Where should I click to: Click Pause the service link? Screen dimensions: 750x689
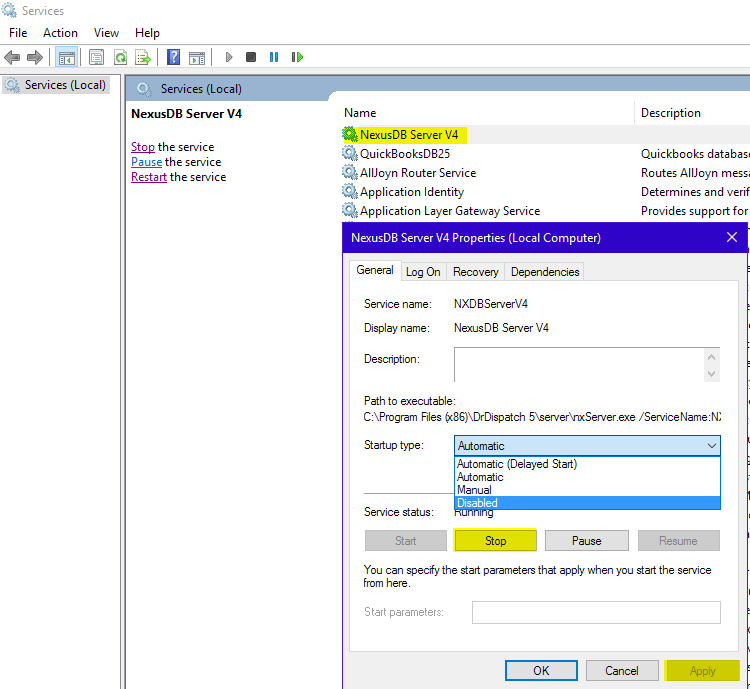[x=146, y=162]
